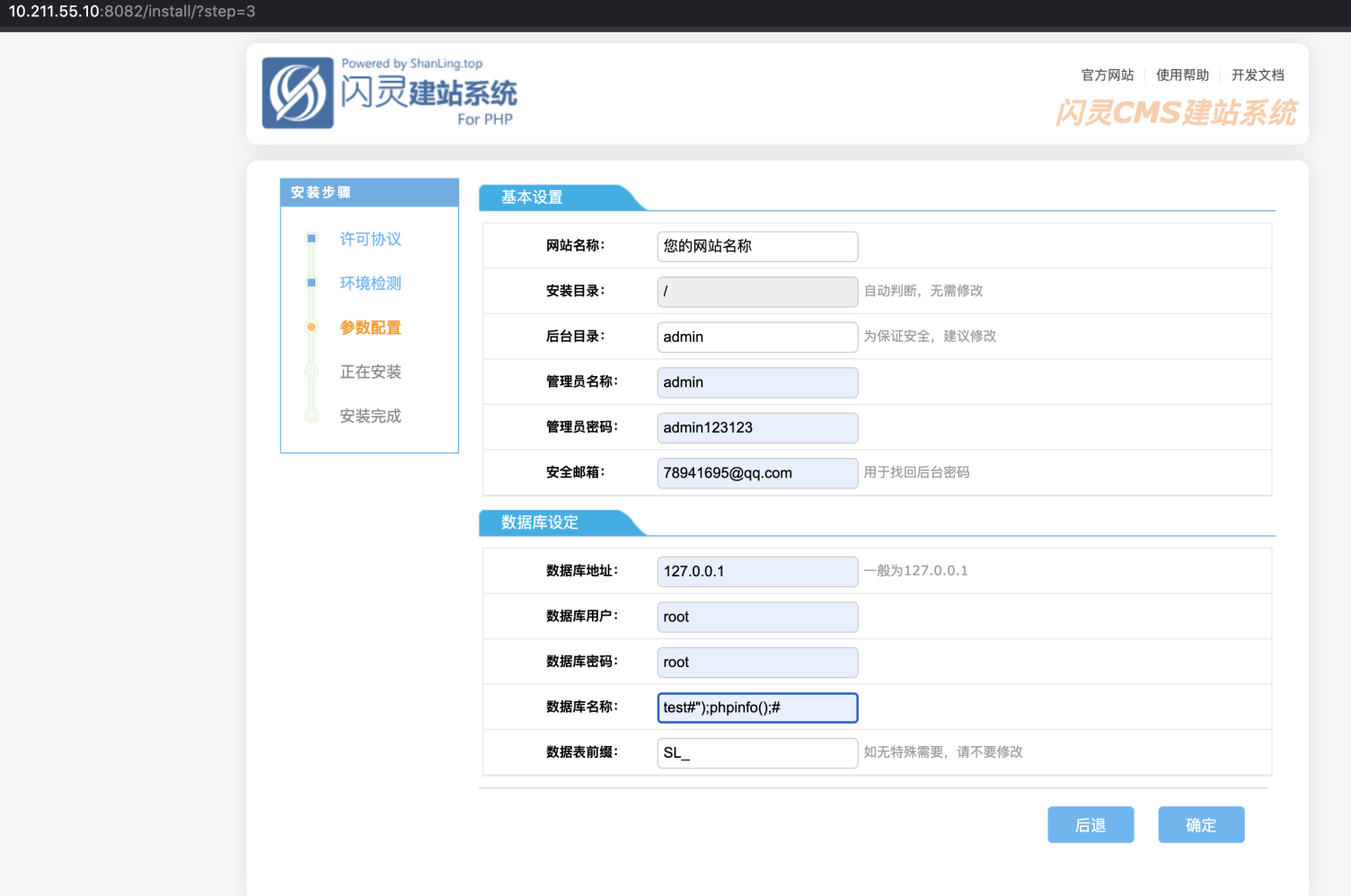Go to the 环境检测 step
The width and height of the screenshot is (1351, 896).
click(370, 283)
